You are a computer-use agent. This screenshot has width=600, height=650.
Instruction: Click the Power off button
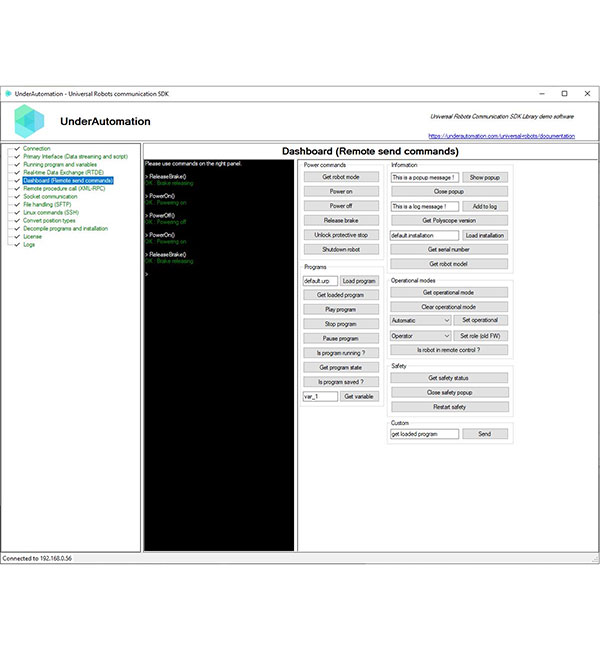341,206
